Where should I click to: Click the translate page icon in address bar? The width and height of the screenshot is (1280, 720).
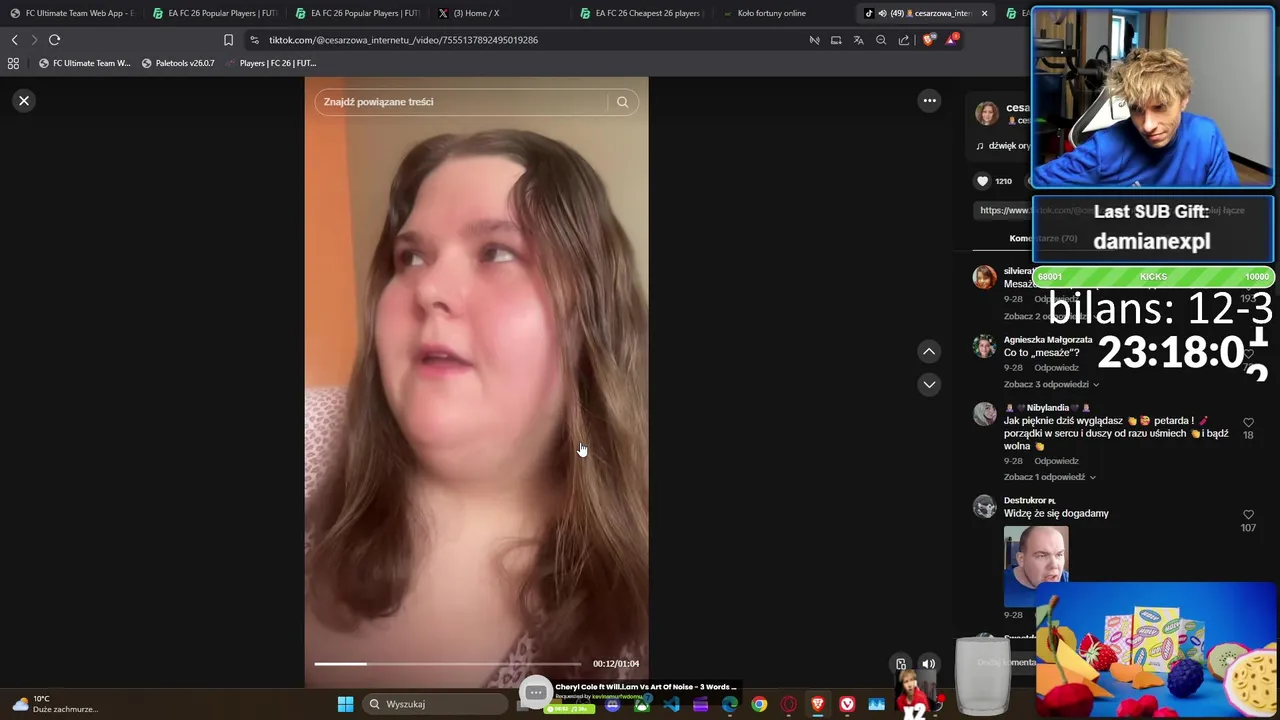pos(858,40)
